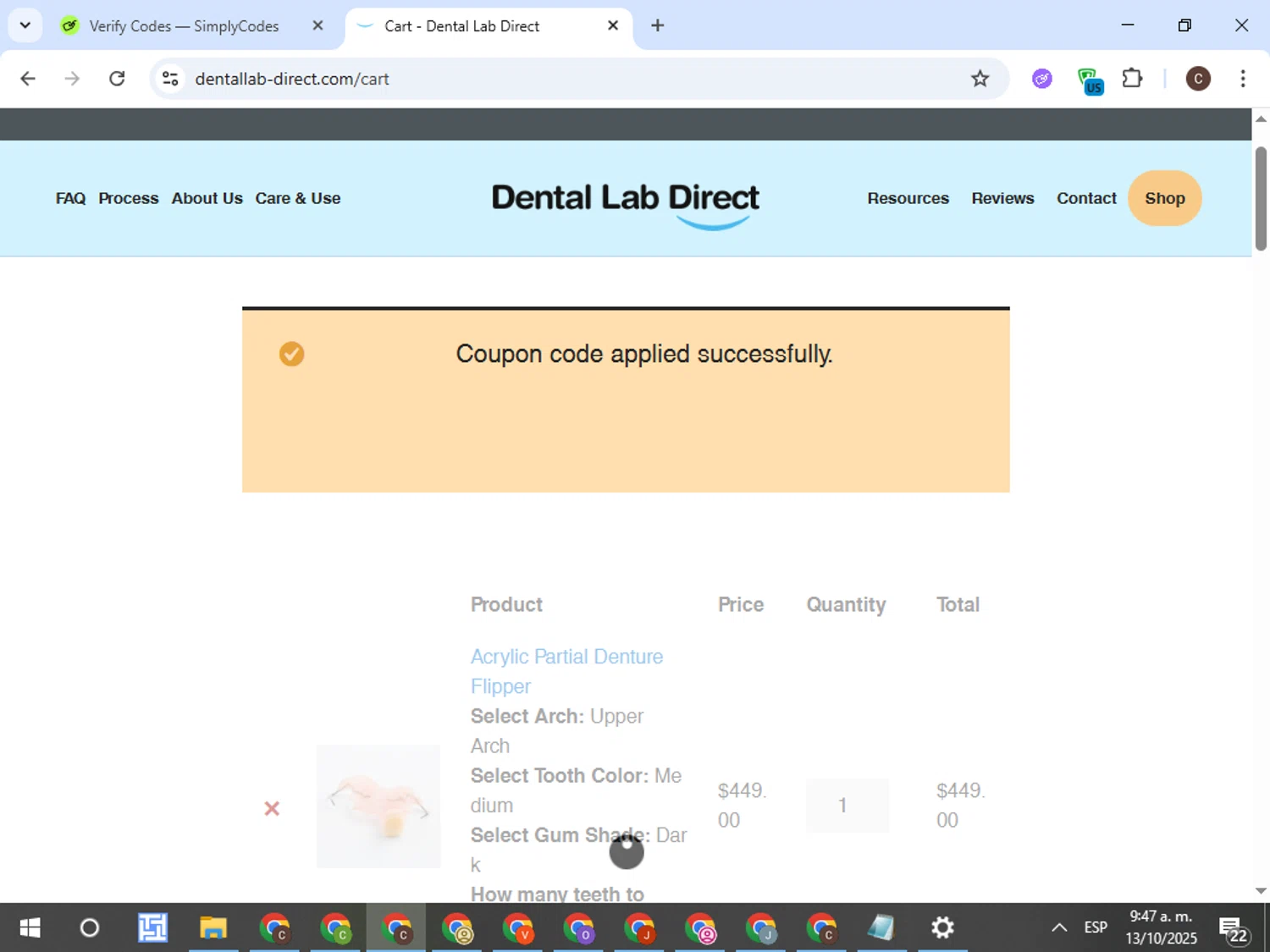The width and height of the screenshot is (1270, 952).
Task: Click the coupon success check icon
Action: [x=292, y=354]
